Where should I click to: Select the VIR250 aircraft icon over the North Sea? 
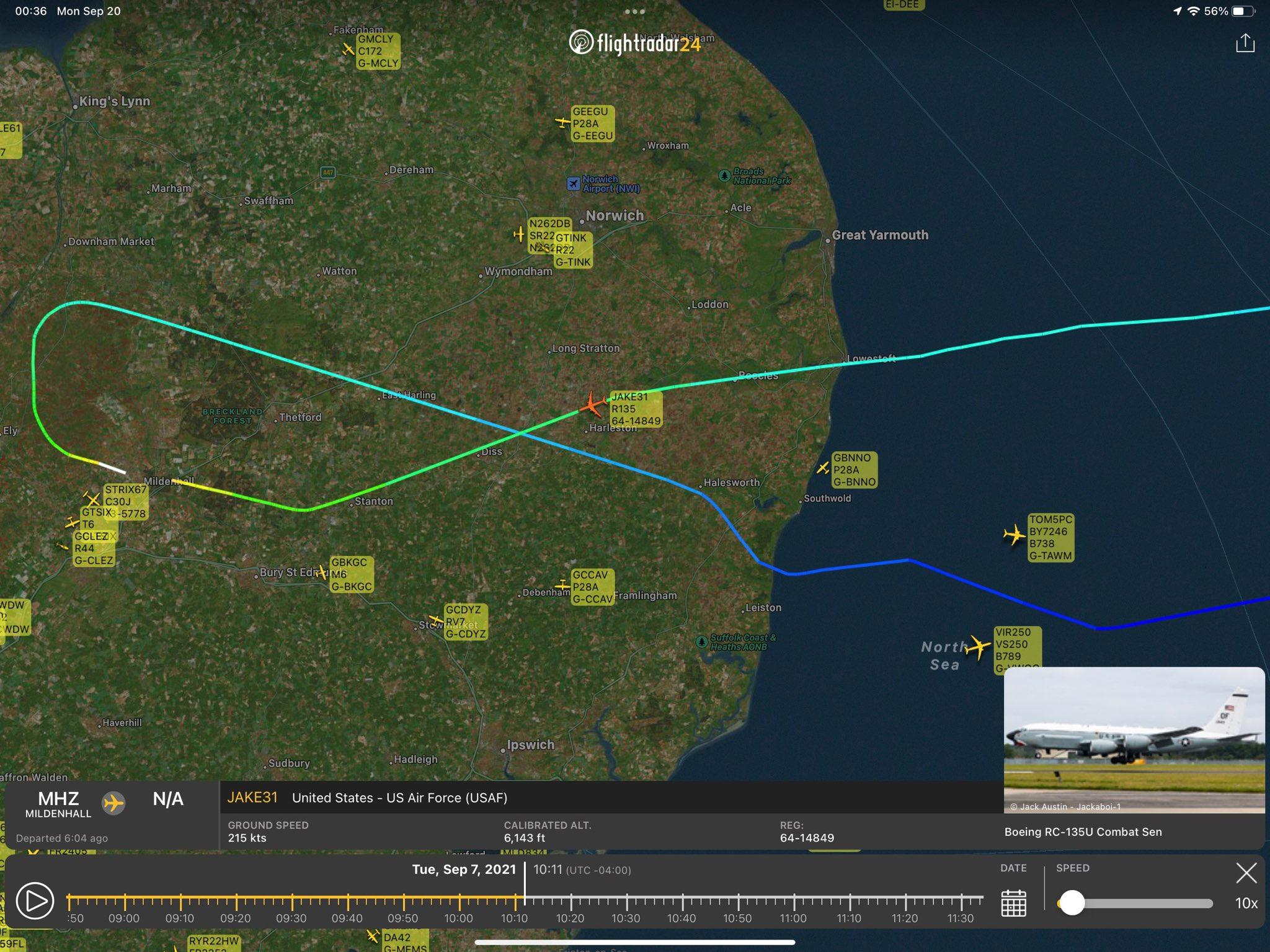[x=980, y=646]
